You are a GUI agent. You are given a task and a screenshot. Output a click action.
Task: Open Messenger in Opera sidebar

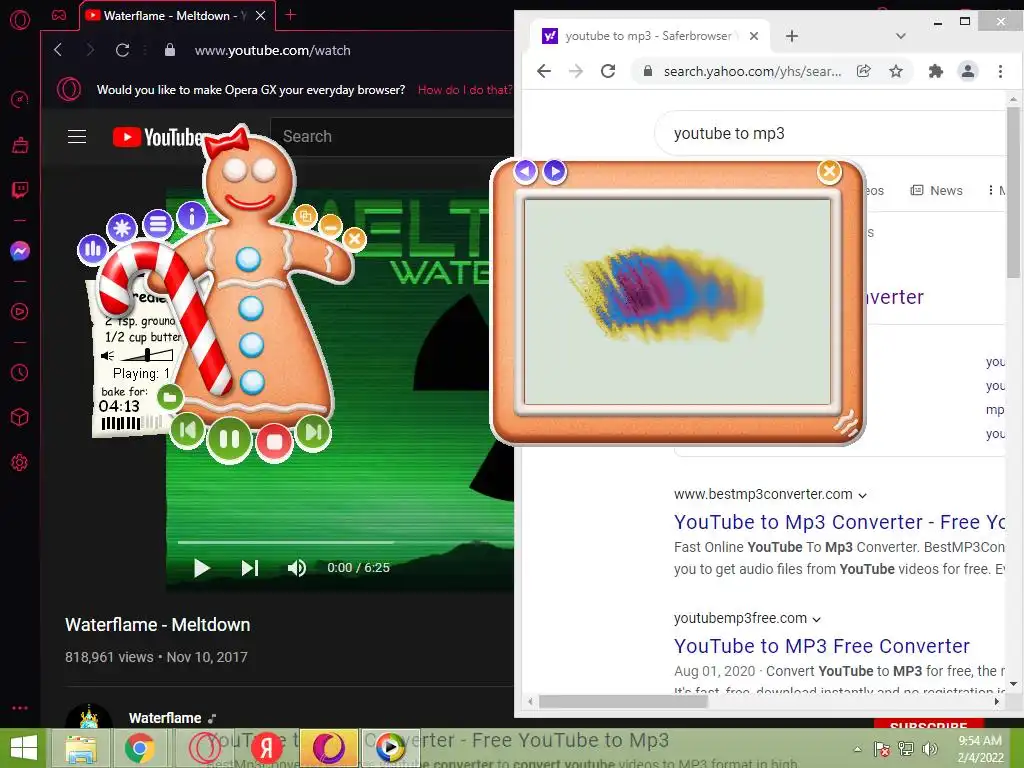pyautogui.click(x=20, y=251)
